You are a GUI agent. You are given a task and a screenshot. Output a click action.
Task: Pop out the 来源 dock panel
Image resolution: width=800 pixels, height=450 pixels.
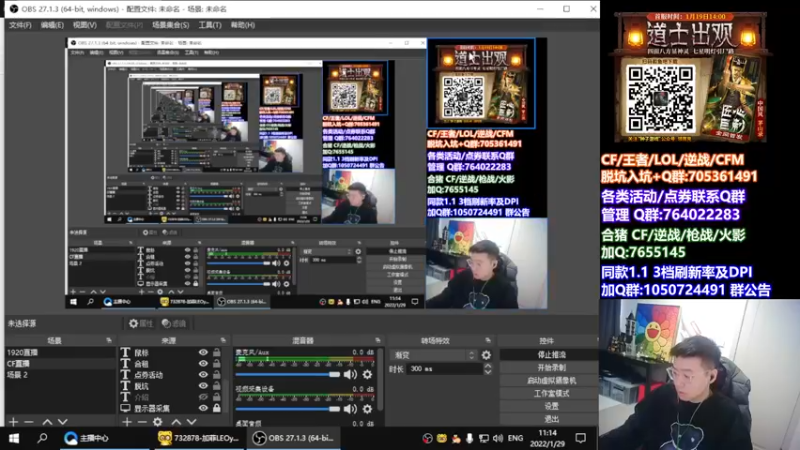pos(223,340)
